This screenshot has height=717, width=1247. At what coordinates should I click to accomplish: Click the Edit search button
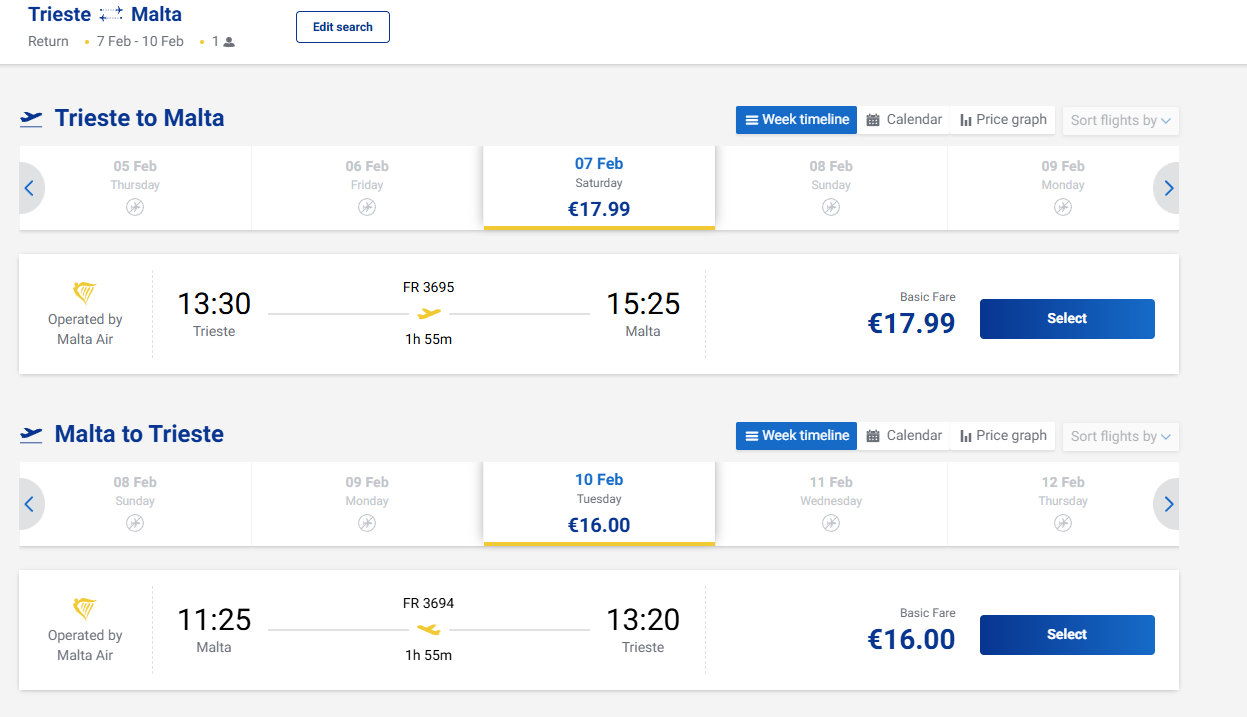[343, 27]
